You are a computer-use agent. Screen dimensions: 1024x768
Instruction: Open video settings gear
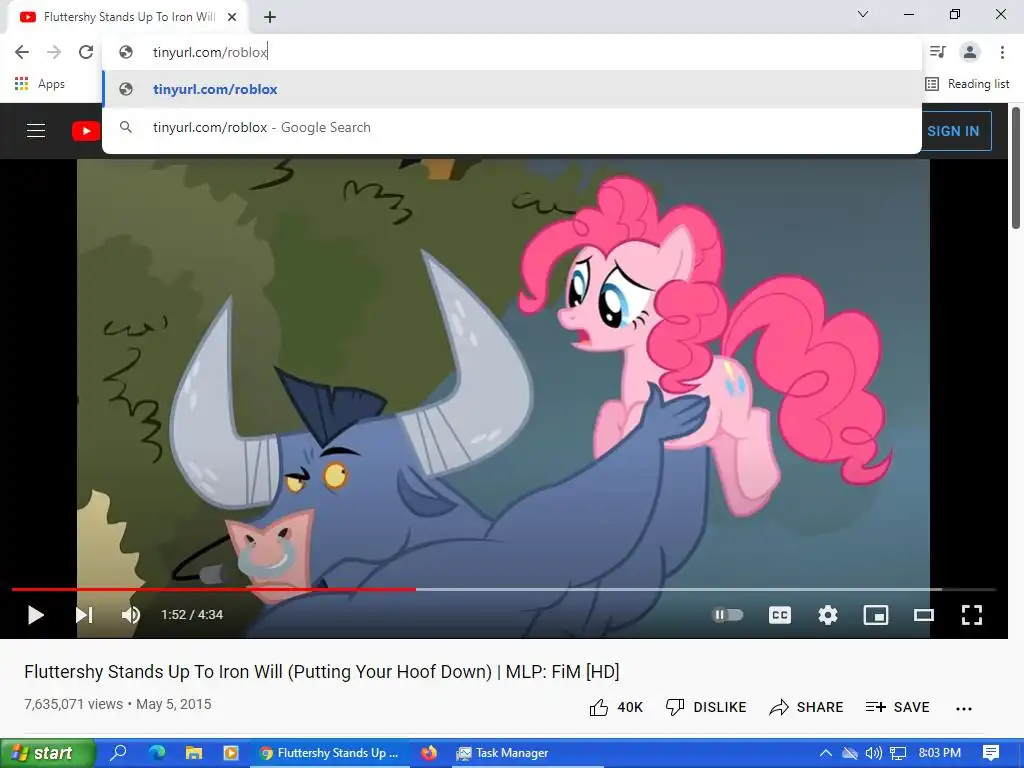(827, 615)
